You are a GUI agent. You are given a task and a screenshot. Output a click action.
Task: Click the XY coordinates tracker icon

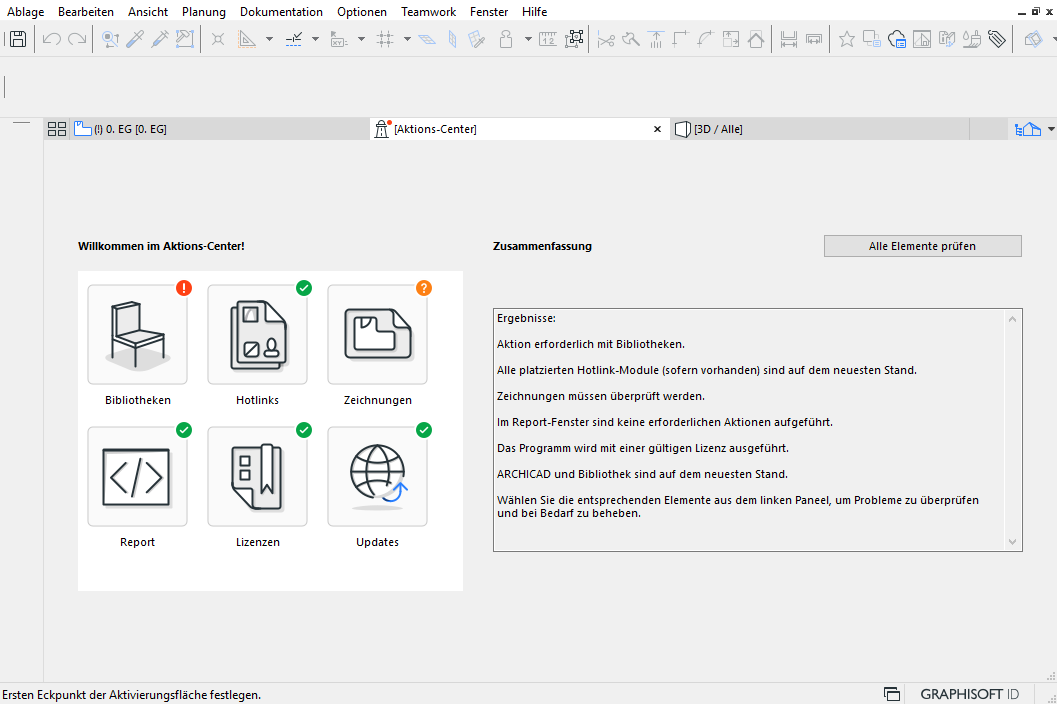click(339, 39)
